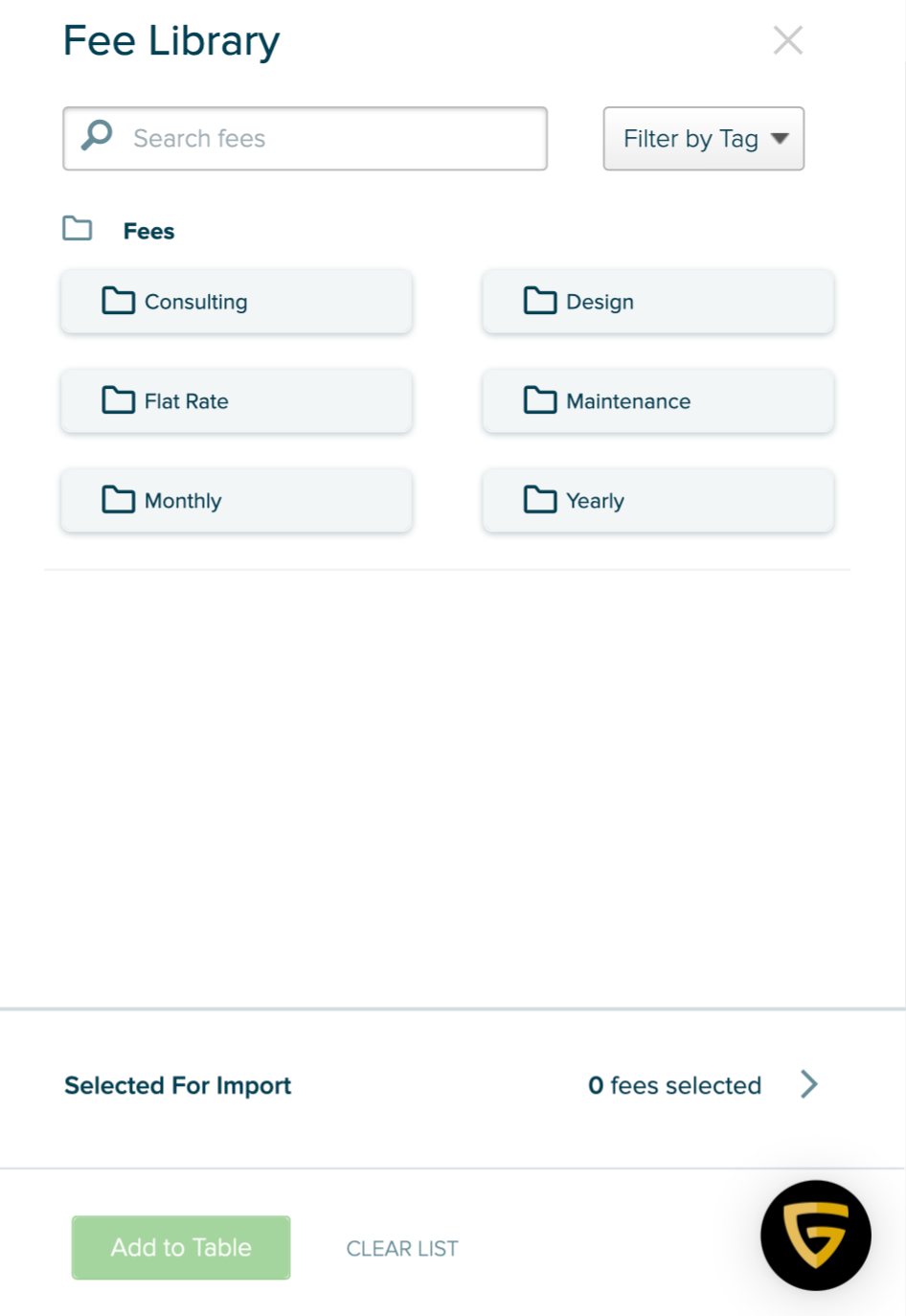Open the Design folder icon
906x1316 pixels.
(x=540, y=301)
